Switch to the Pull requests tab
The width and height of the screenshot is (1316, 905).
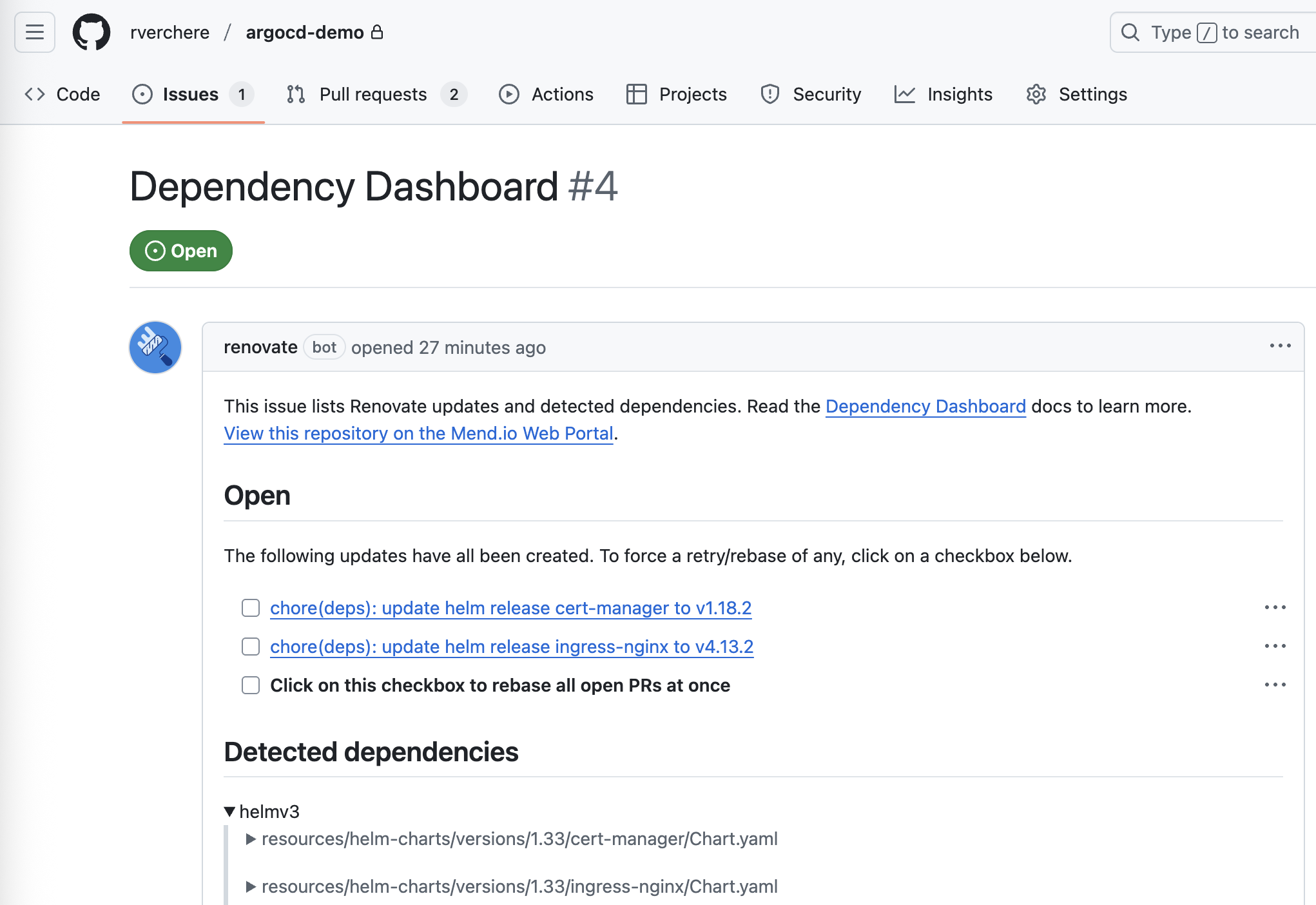(373, 94)
